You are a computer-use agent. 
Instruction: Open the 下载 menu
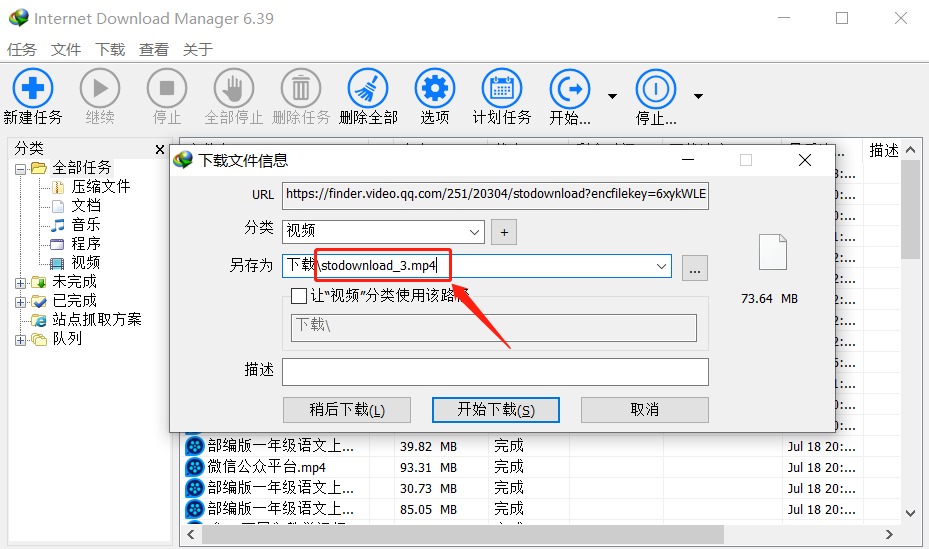[110, 49]
